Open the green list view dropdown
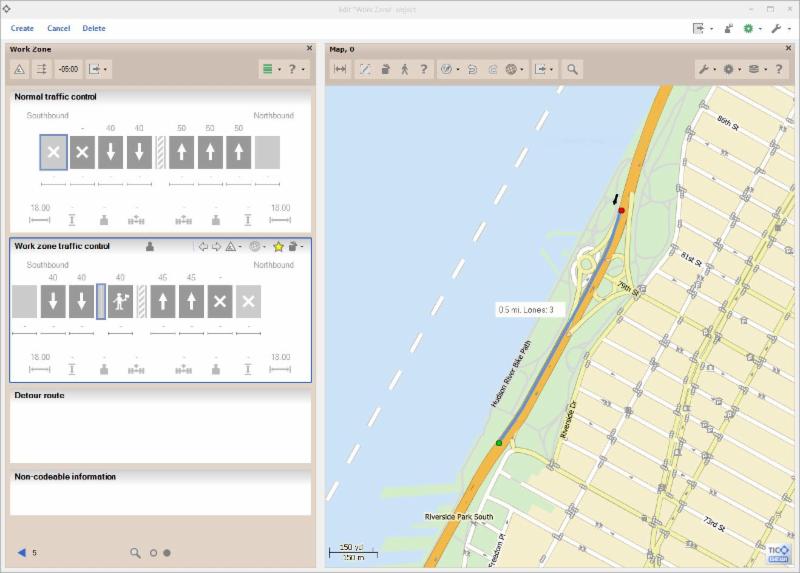Image resolution: width=800 pixels, height=573 pixels. [x=270, y=70]
